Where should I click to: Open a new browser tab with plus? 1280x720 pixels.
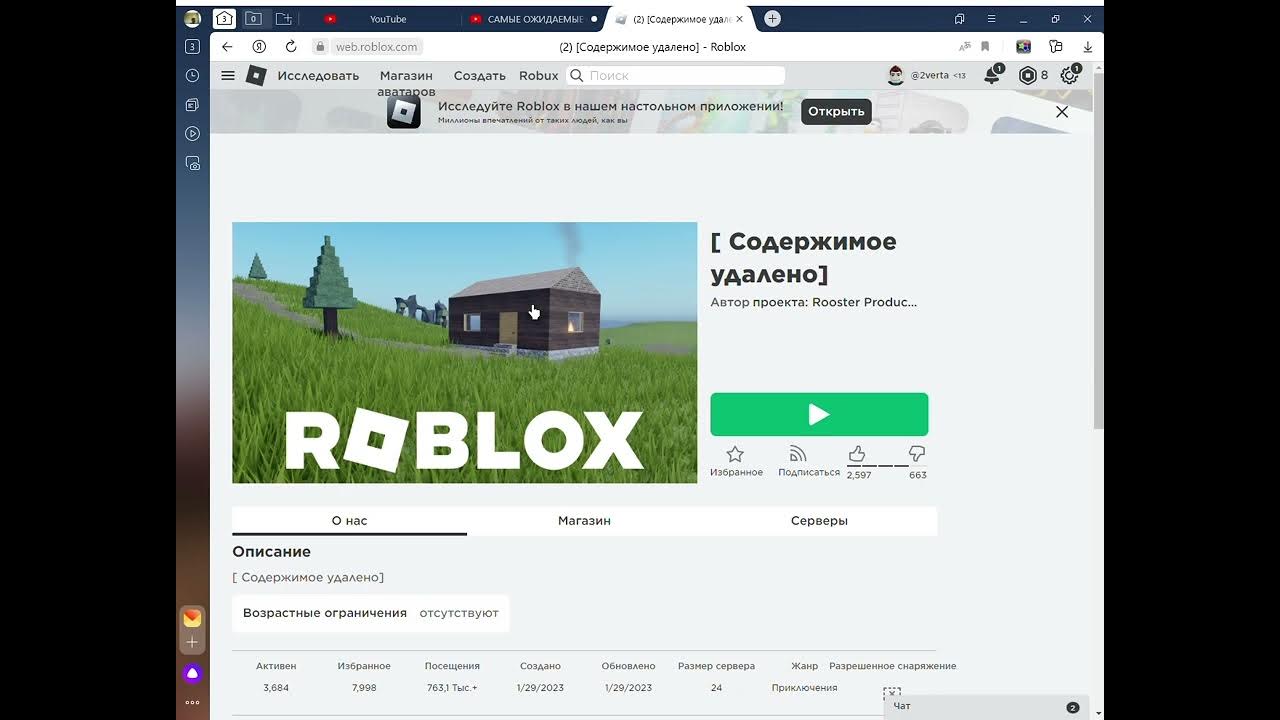point(772,19)
